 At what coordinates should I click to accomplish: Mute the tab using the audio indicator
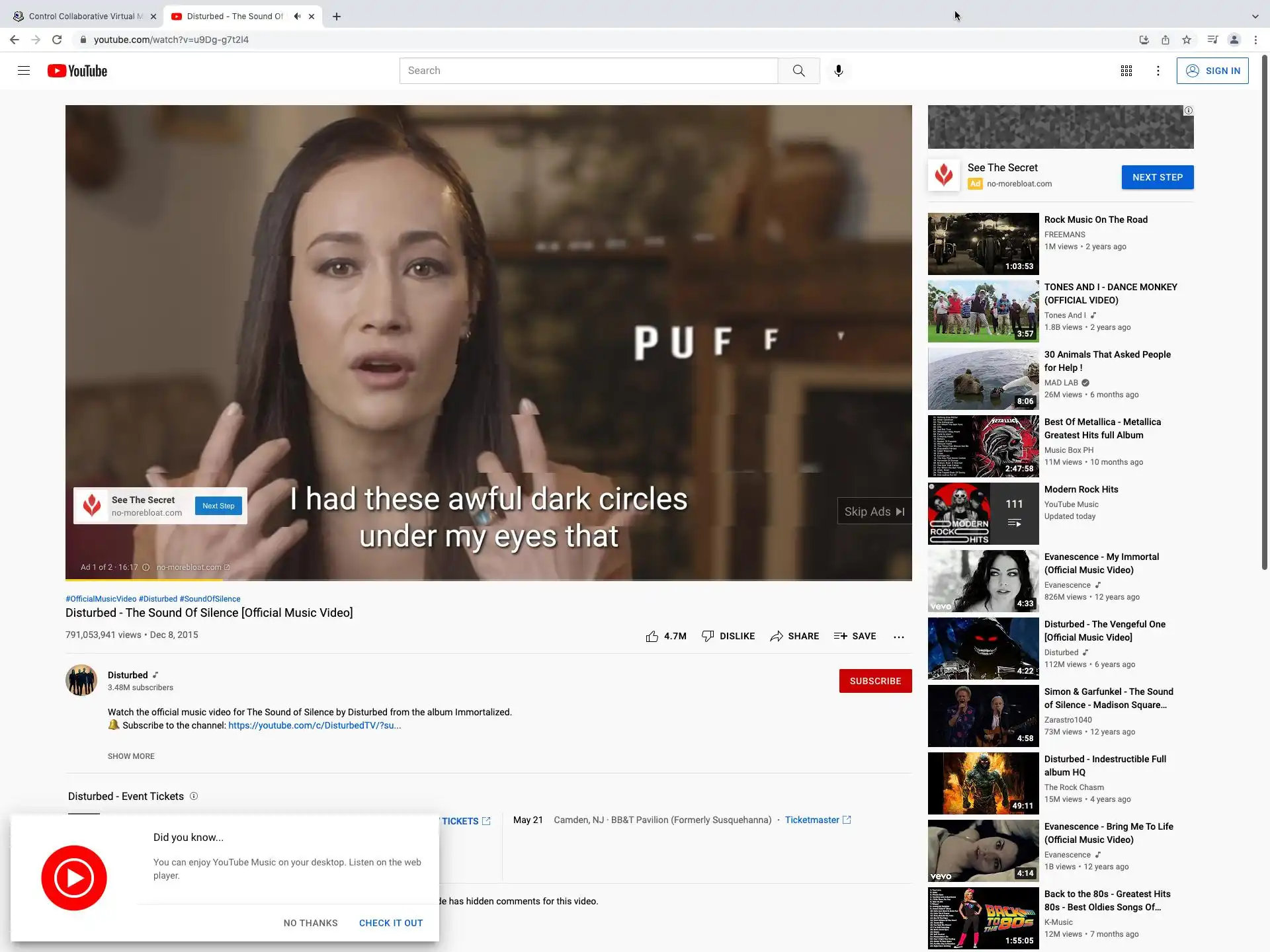297,17
